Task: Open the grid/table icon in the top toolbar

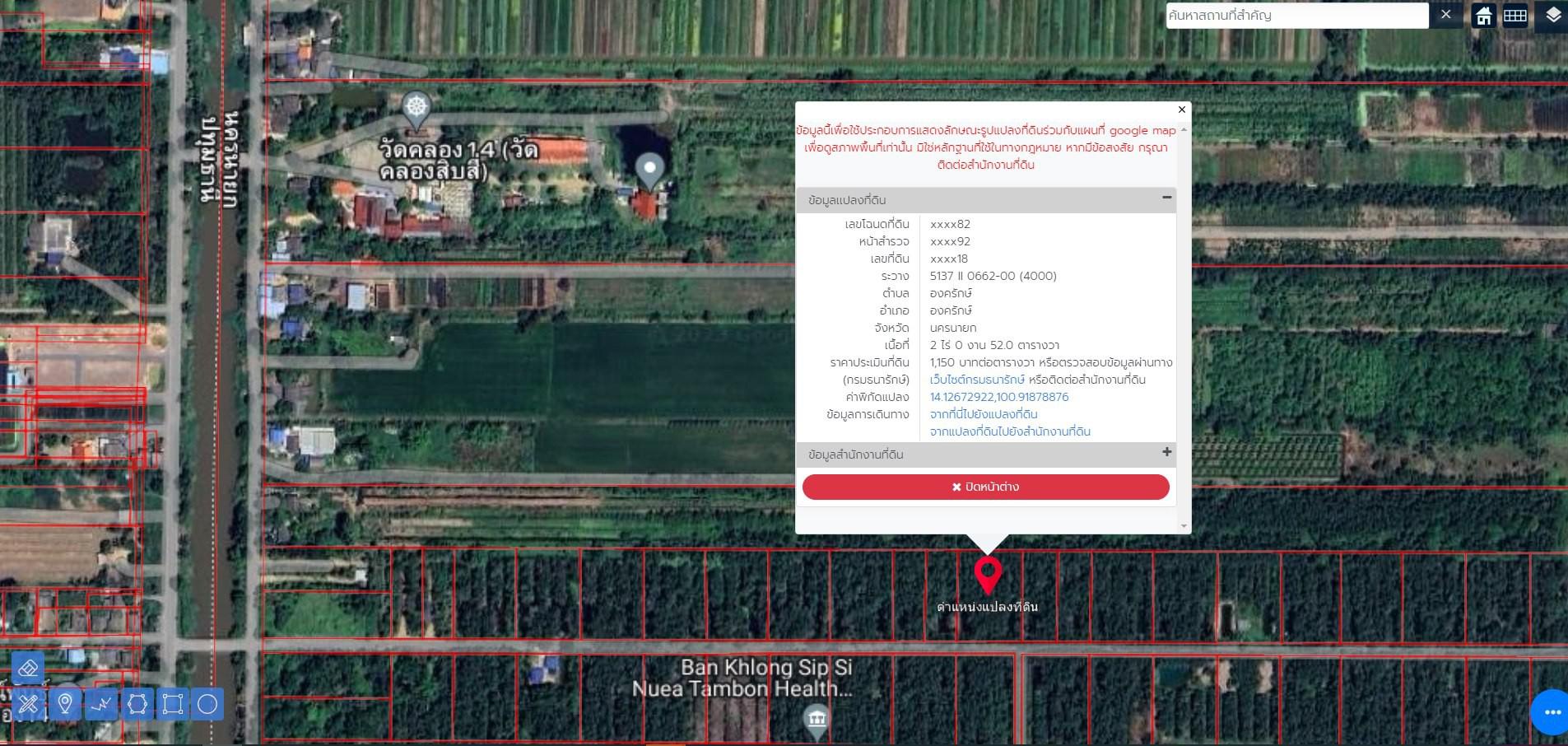Action: coord(1515,16)
